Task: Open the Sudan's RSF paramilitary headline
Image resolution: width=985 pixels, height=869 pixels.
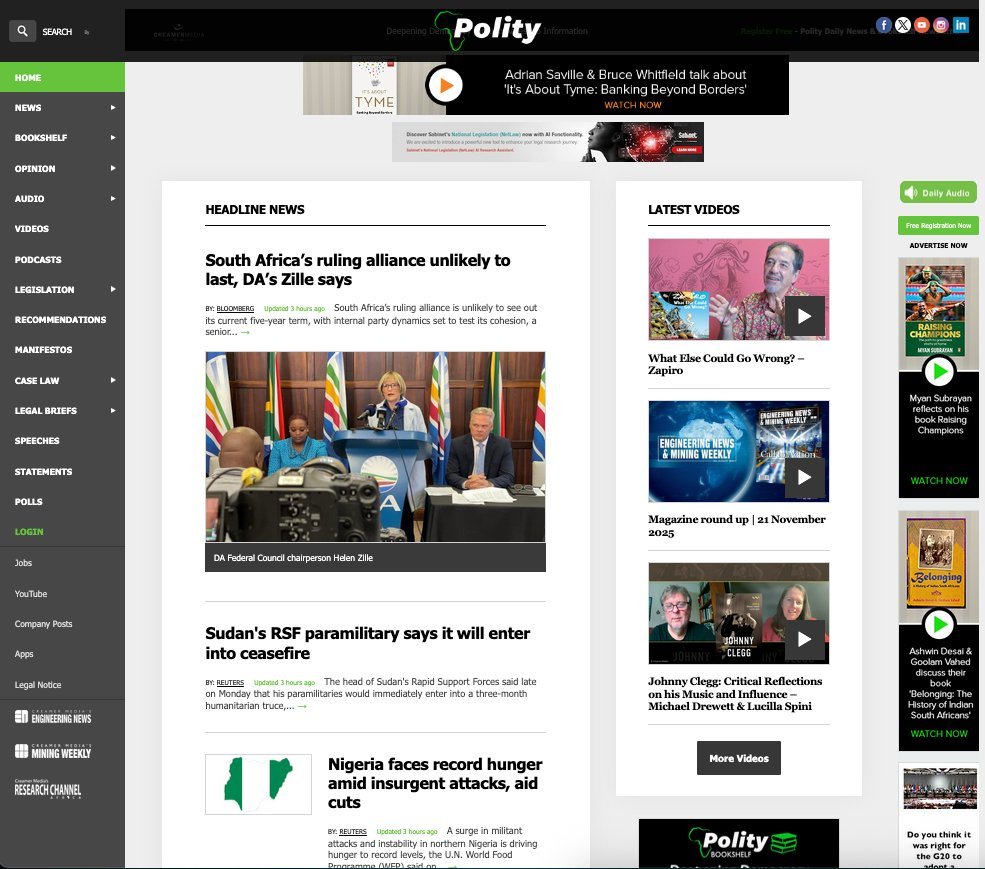Action: click(367, 643)
